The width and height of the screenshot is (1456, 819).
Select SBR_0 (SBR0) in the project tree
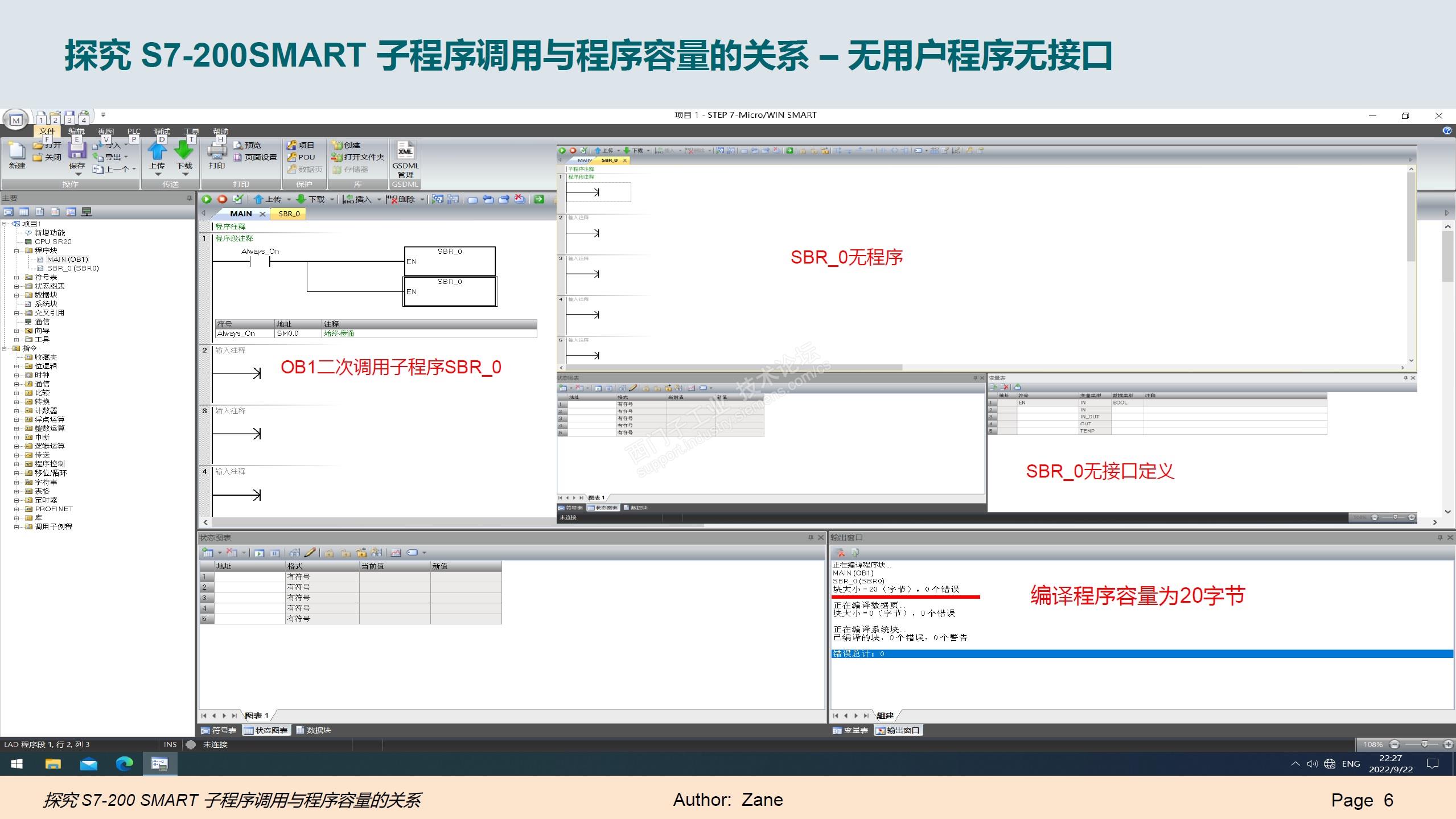[73, 268]
